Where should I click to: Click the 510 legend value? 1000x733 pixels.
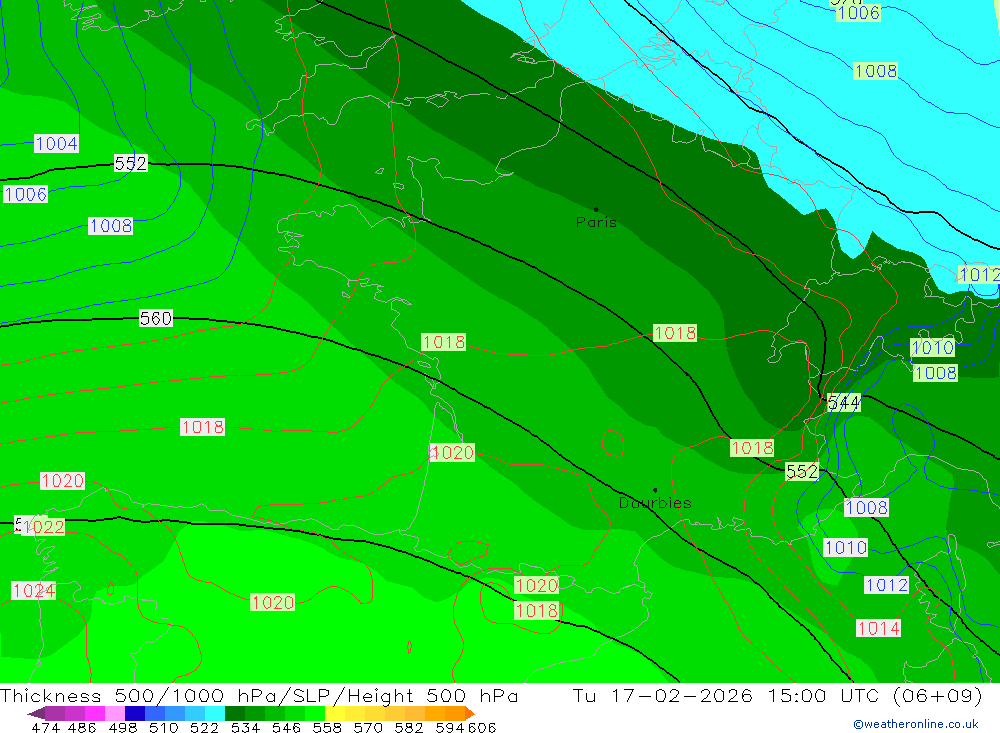(163, 728)
